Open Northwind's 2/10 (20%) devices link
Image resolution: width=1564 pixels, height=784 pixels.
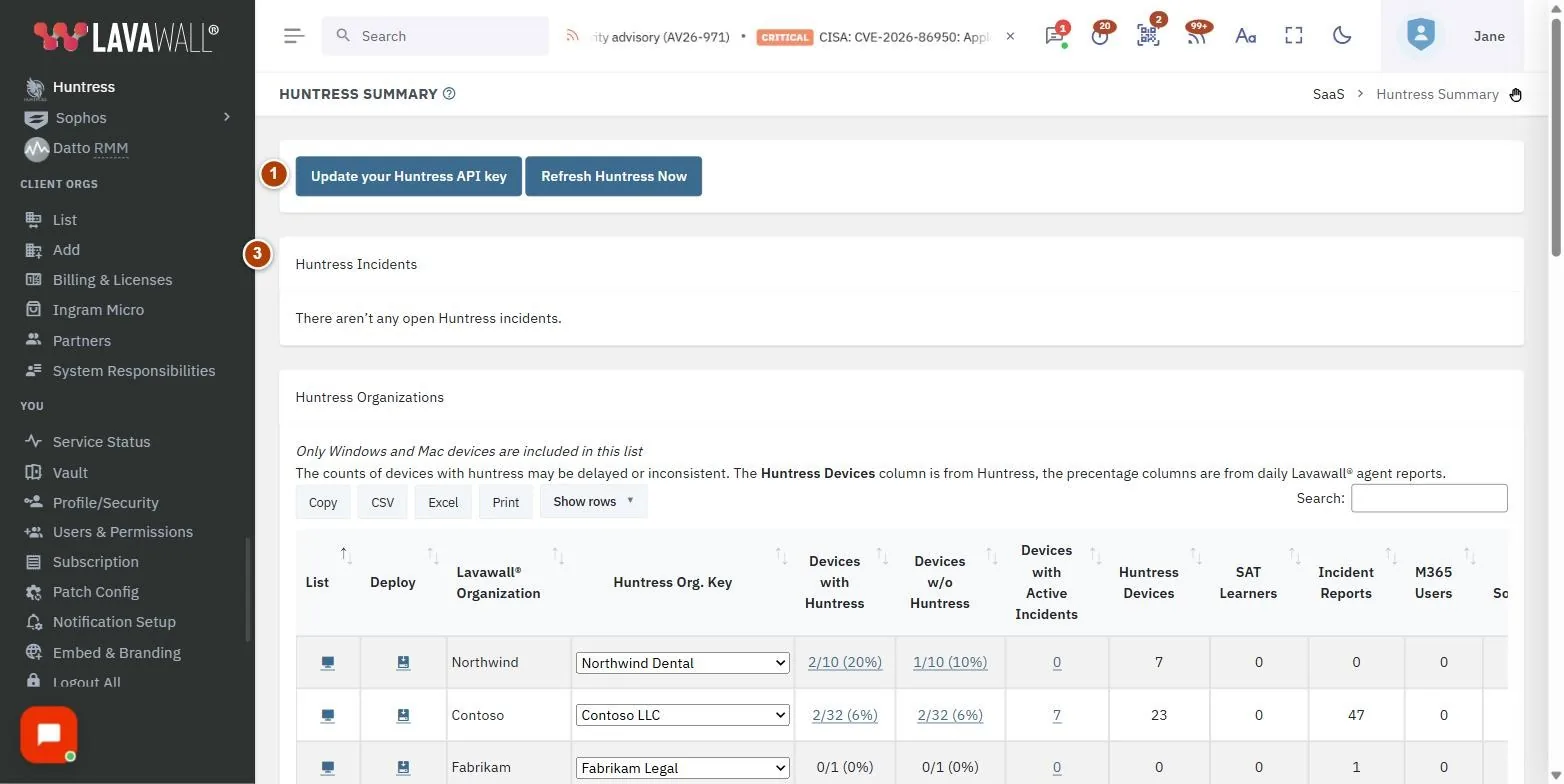click(845, 662)
